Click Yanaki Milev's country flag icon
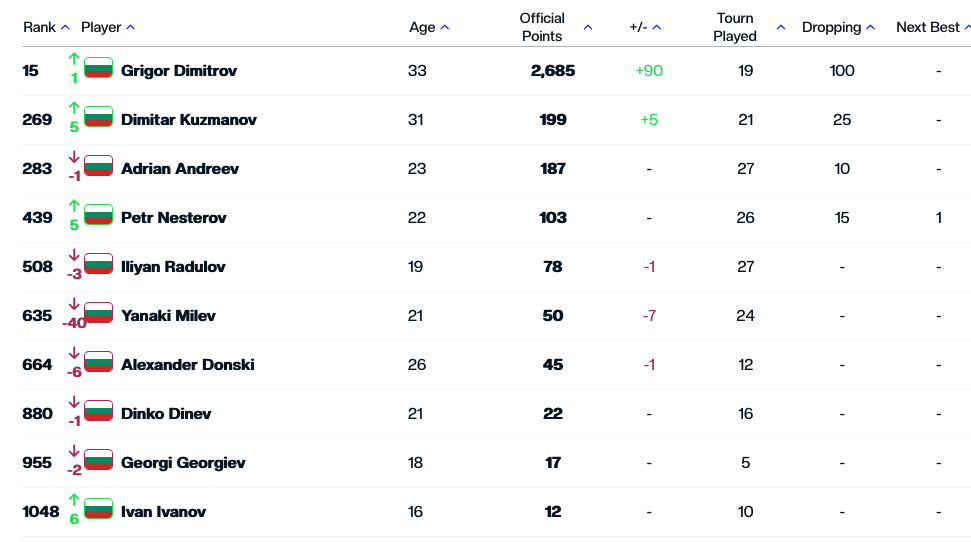This screenshot has height=542, width=971. (98, 314)
